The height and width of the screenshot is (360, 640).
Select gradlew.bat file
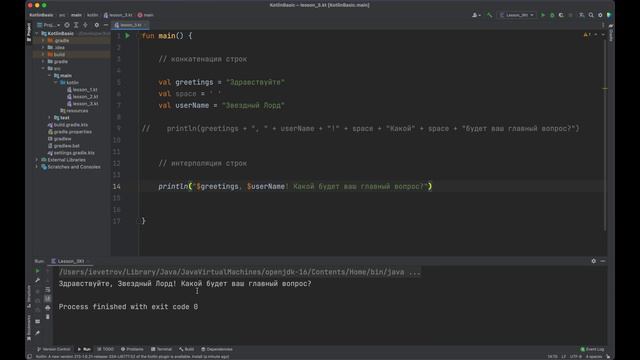(63, 145)
